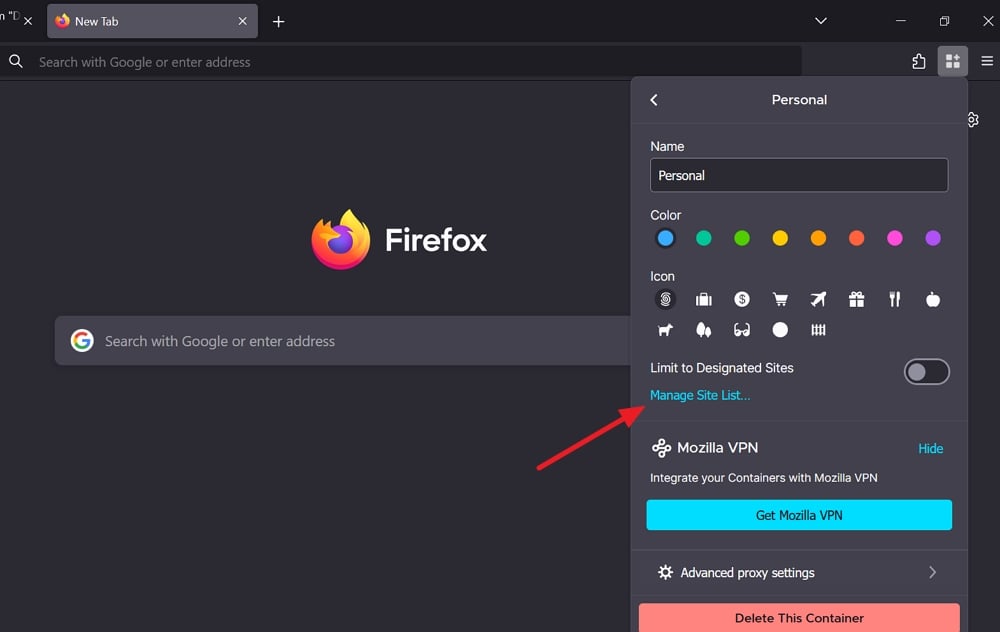Select the fork and knife food icon
The width and height of the screenshot is (1000, 632).
tap(895, 299)
